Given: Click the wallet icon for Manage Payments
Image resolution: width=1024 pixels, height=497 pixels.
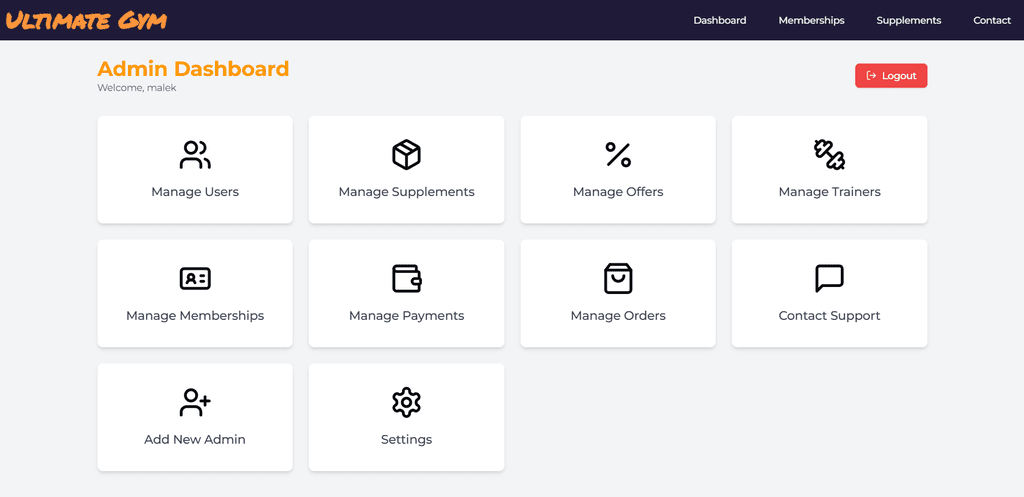Looking at the screenshot, I should pos(406,279).
